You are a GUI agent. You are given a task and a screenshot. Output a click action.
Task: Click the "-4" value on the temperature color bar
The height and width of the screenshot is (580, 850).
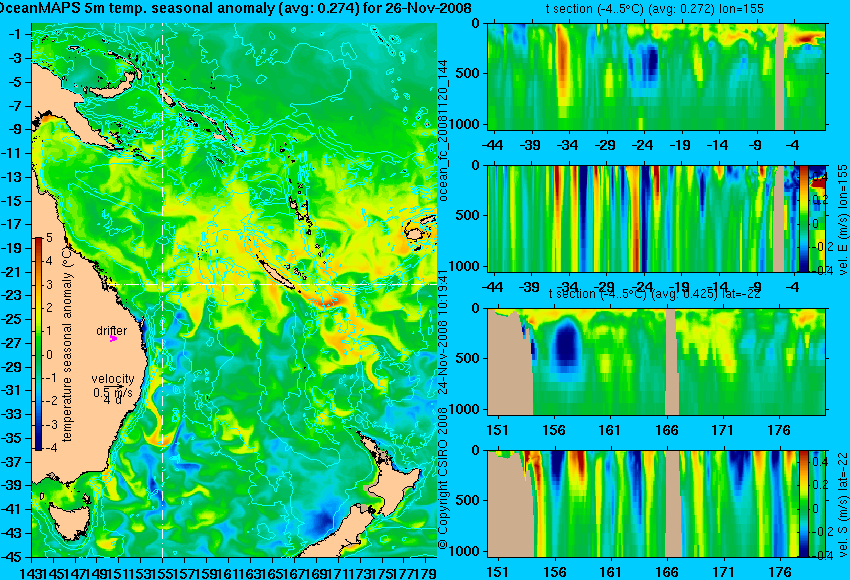51,448
